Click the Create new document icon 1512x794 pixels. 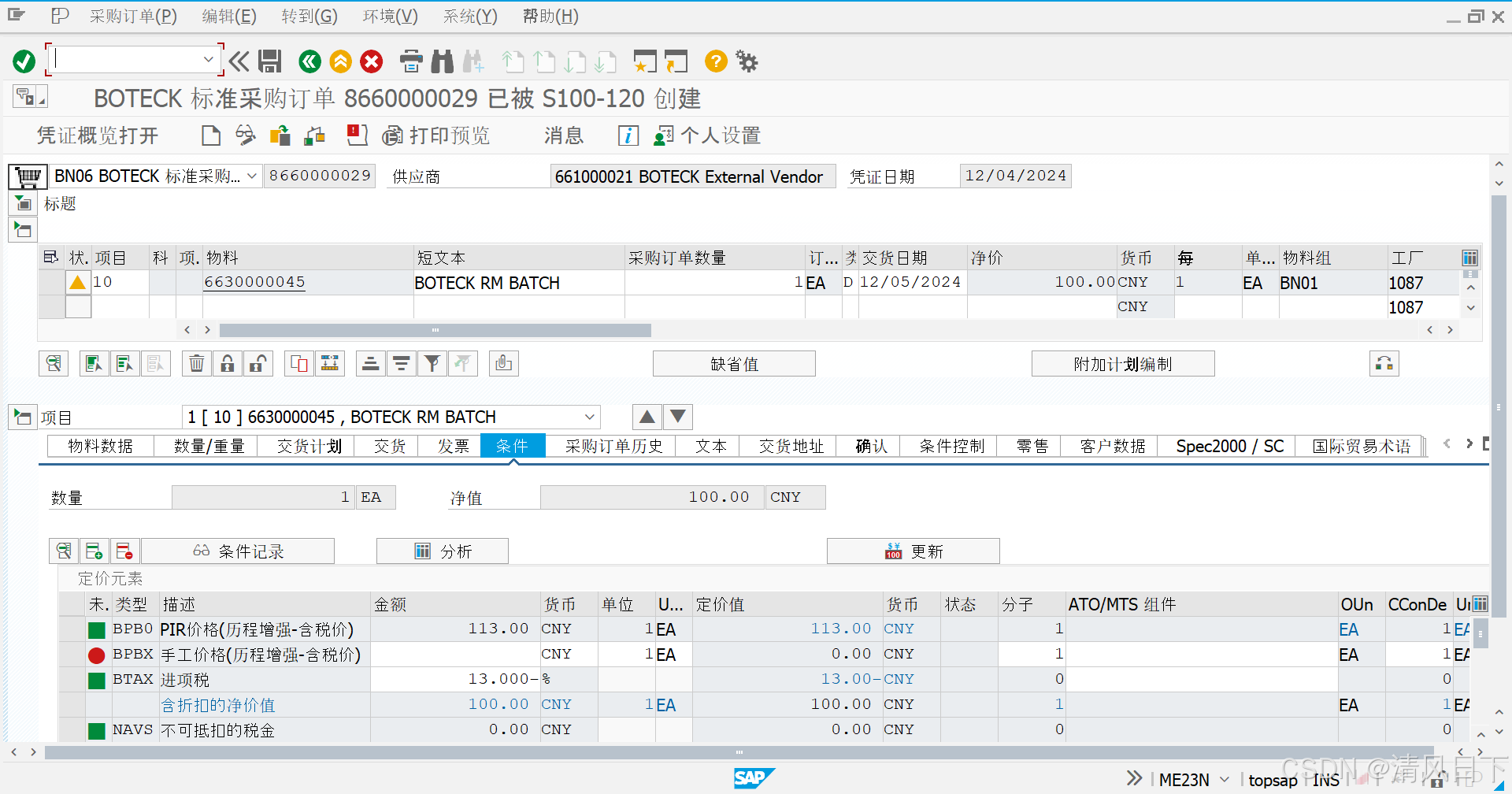(x=211, y=135)
